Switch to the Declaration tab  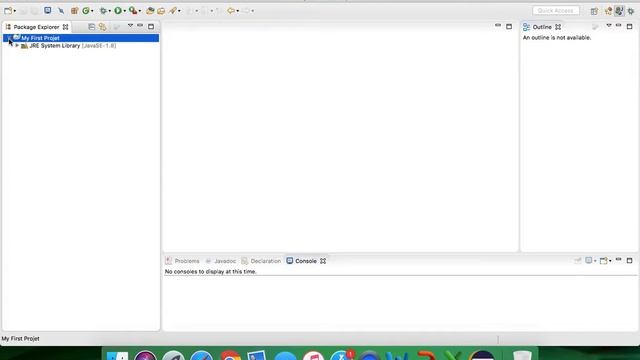(261, 261)
